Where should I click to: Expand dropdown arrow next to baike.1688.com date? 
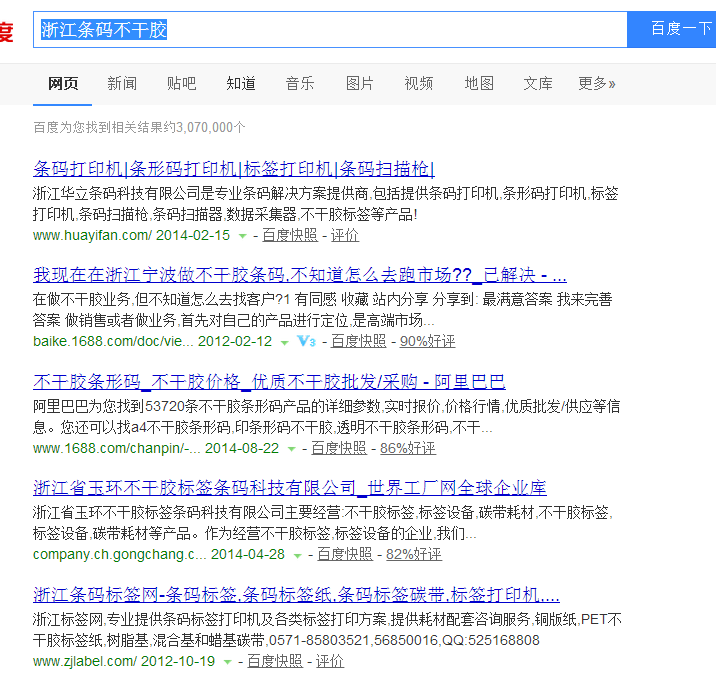tap(284, 343)
